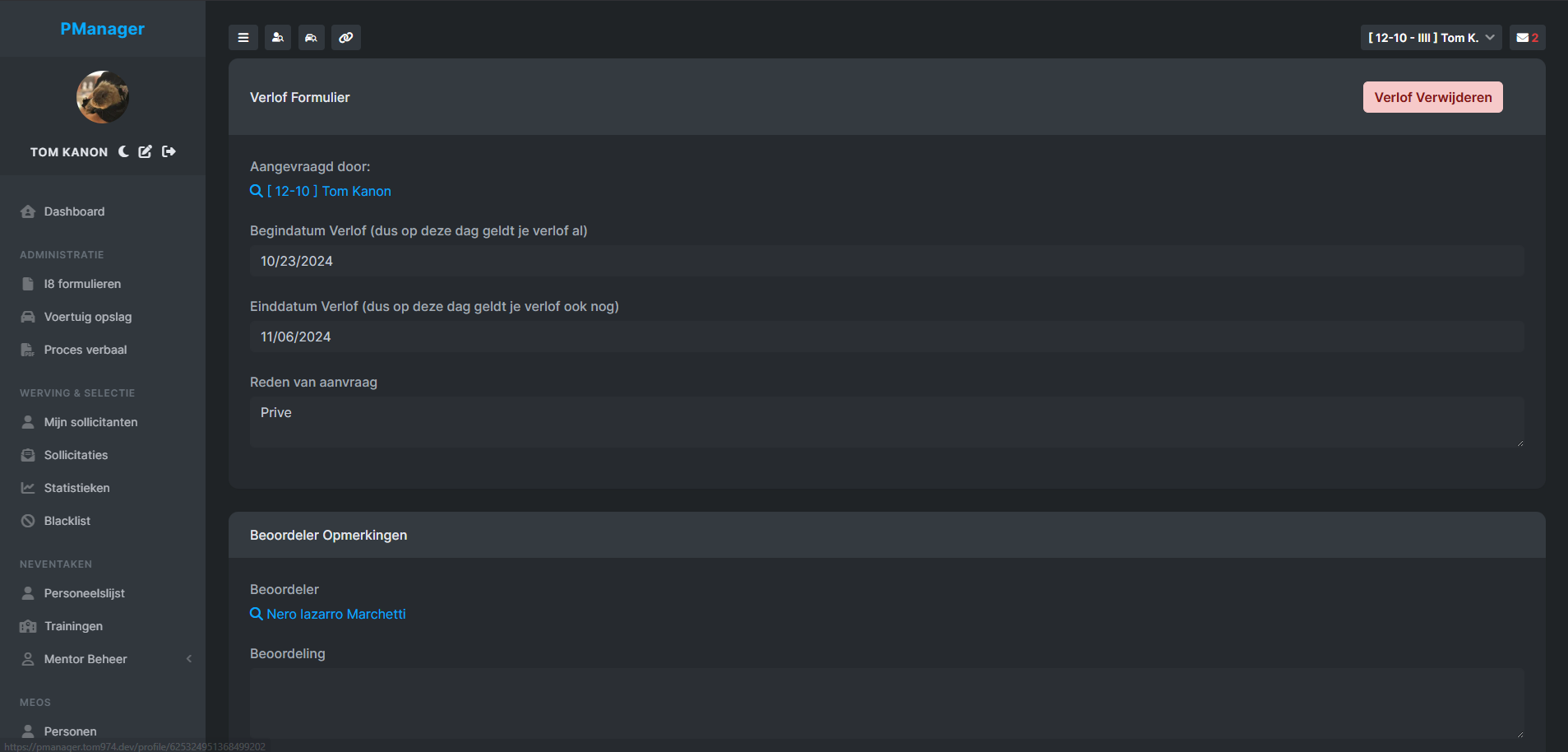Select the person search toolbar icon
This screenshot has height=752, width=1568.
coord(277,37)
